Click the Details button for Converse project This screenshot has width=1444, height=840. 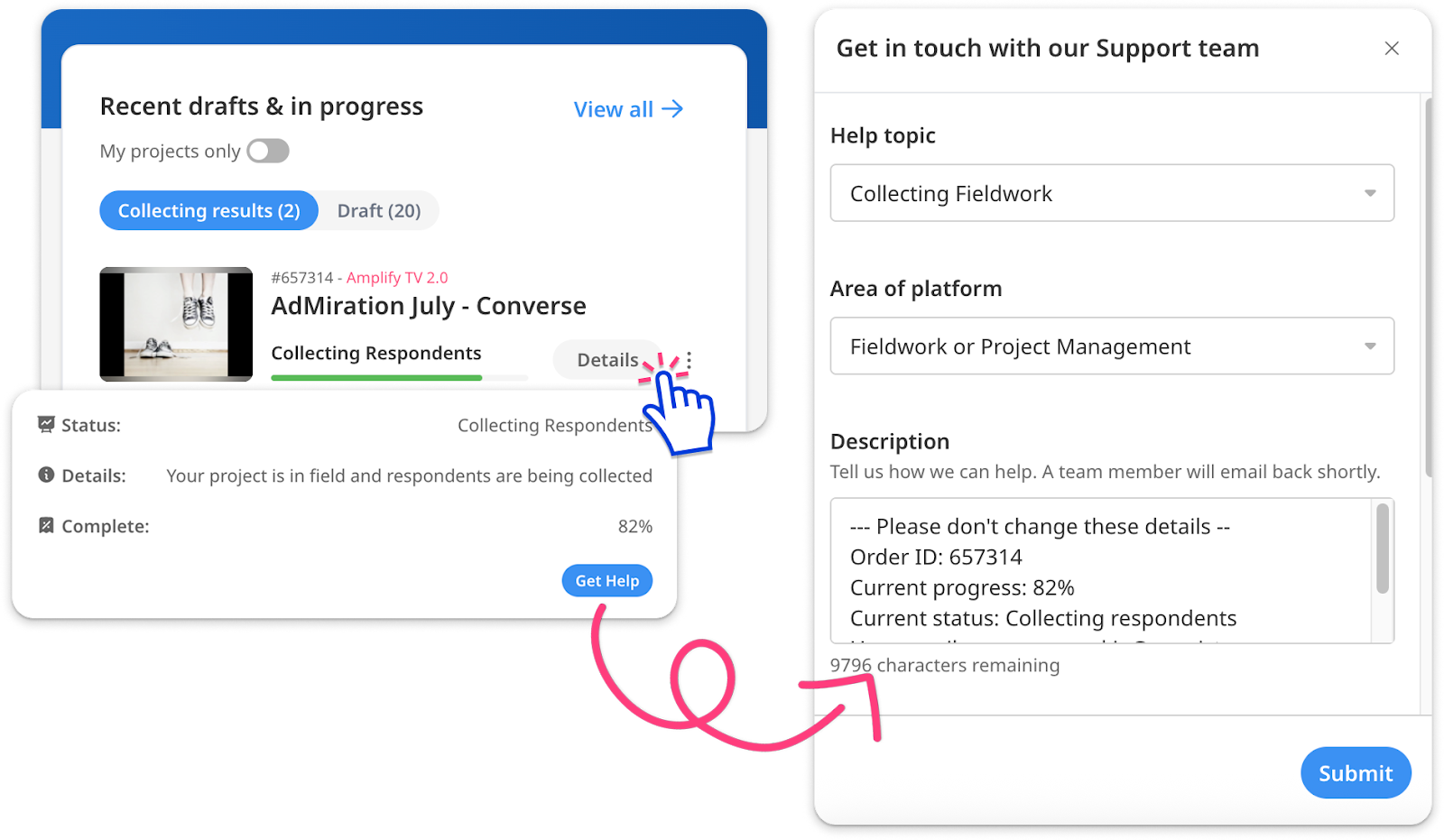(606, 360)
